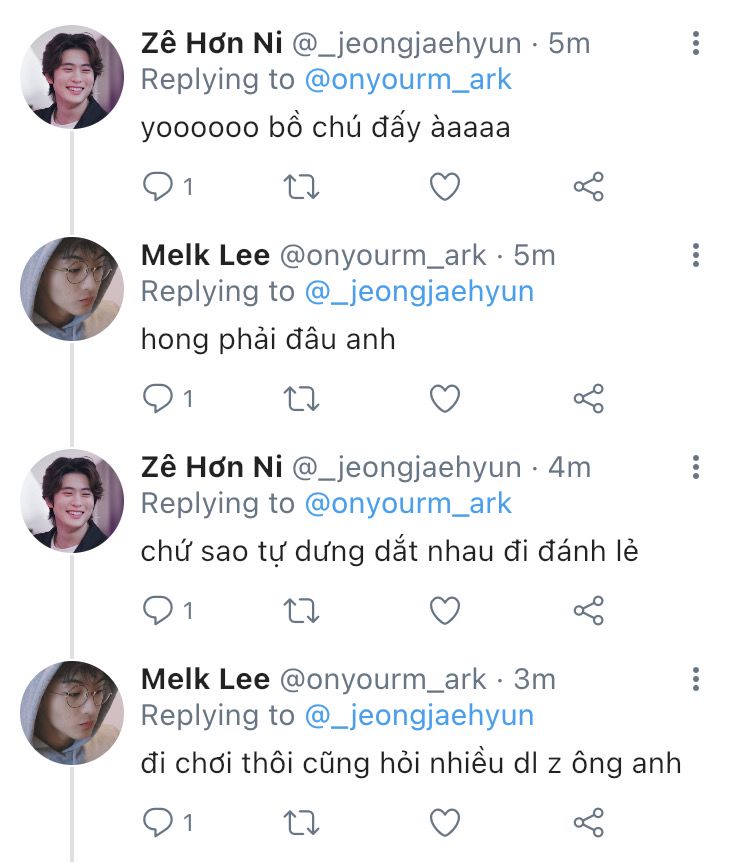Open Melk Lee's avatar on the last tweet
This screenshot has width=750, height=862.
pos(72,712)
